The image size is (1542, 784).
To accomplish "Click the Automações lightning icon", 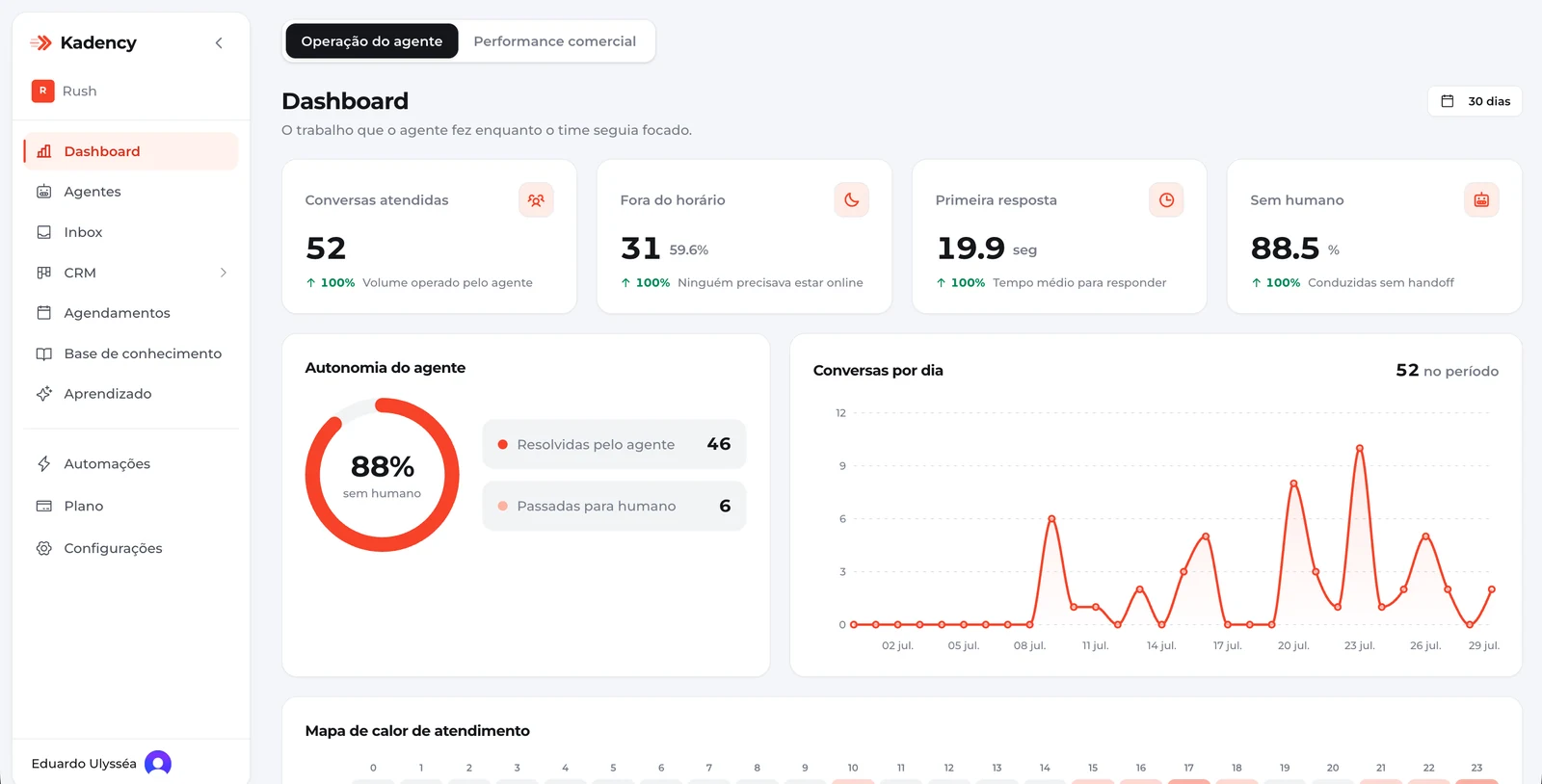I will coord(44,463).
